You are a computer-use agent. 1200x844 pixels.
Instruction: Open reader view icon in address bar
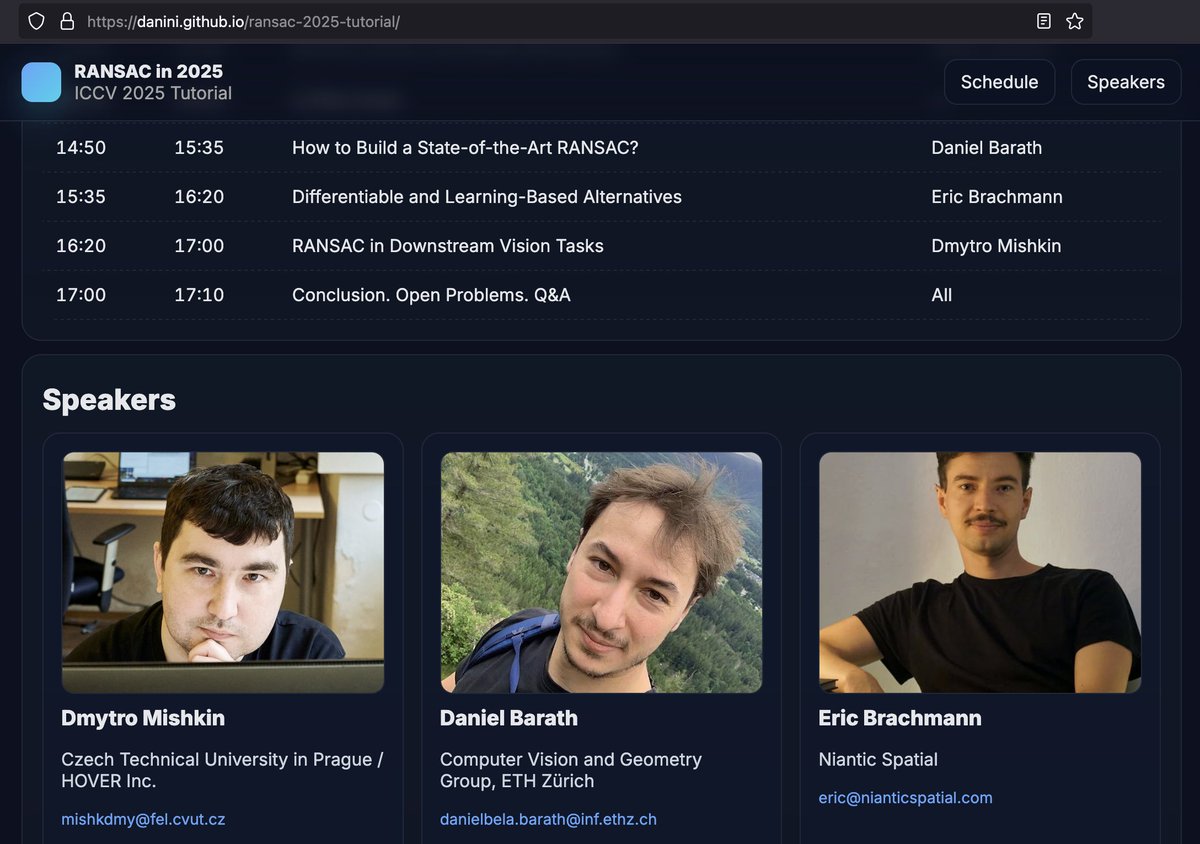[1043, 20]
